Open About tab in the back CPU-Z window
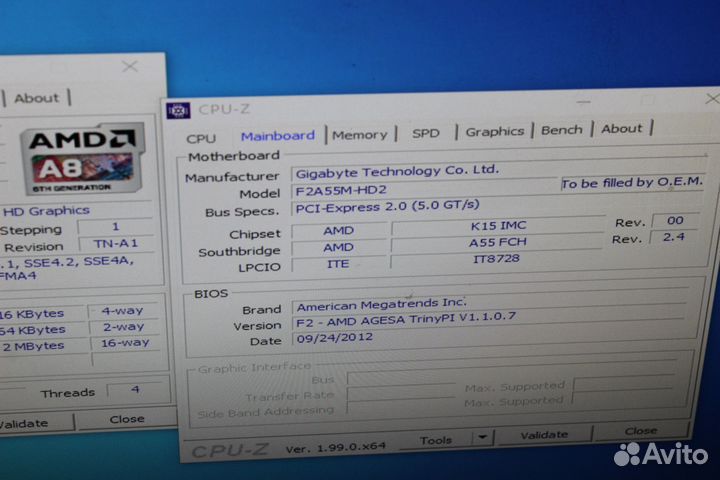 click(37, 98)
